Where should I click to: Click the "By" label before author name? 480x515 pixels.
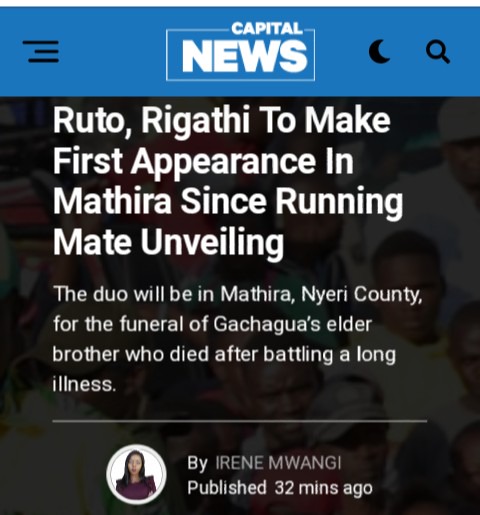197,463
